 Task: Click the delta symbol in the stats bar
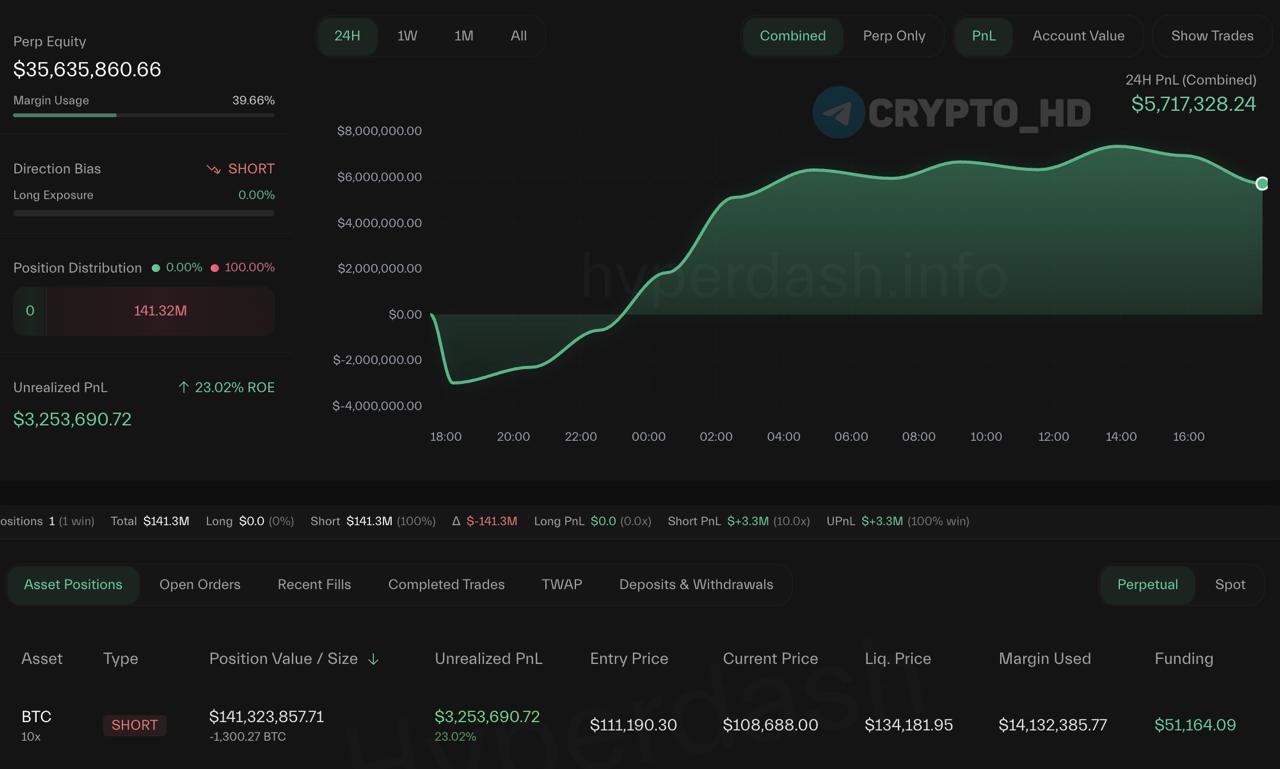tap(456, 521)
